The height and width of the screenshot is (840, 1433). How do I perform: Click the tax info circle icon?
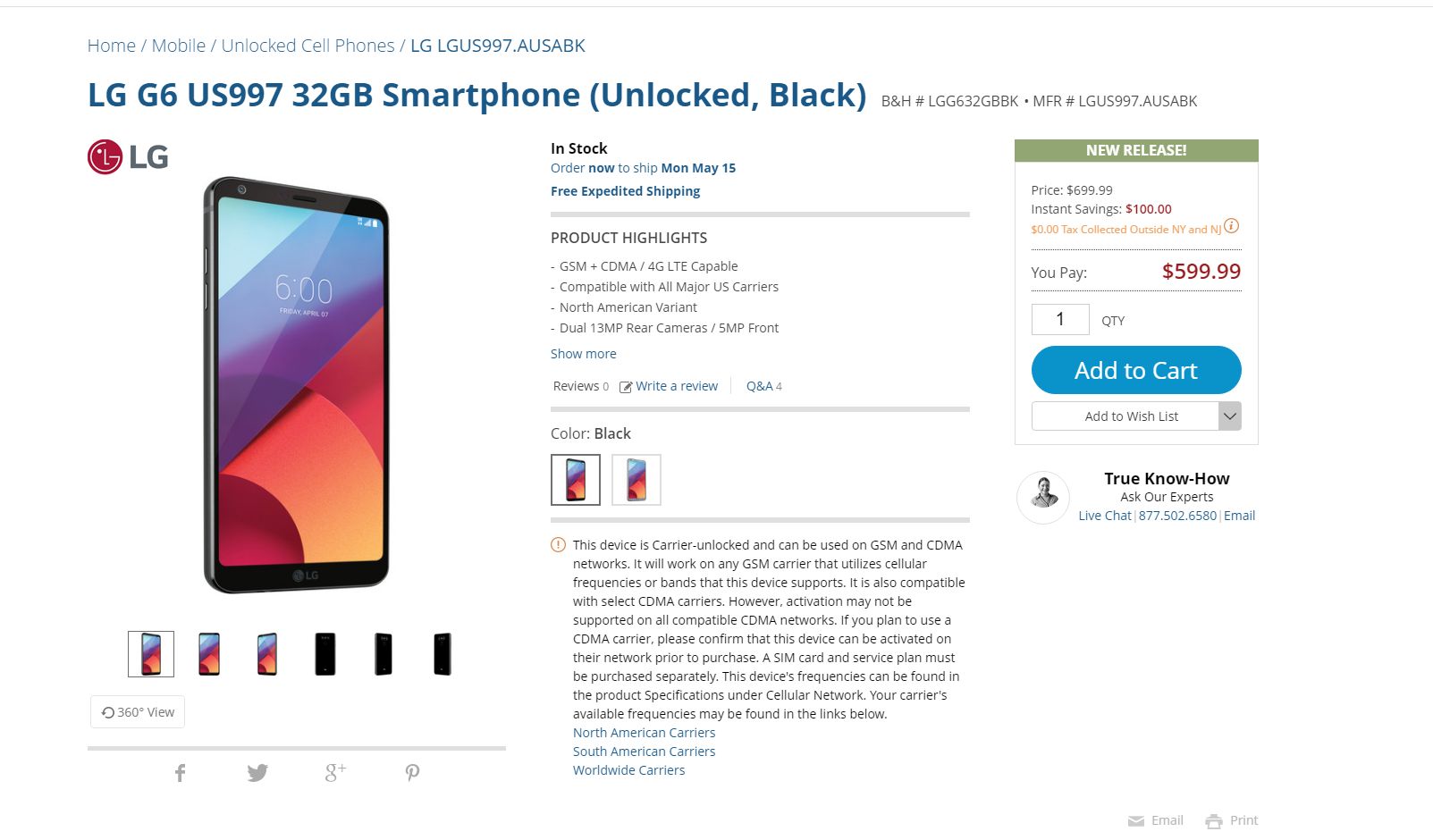1231,226
